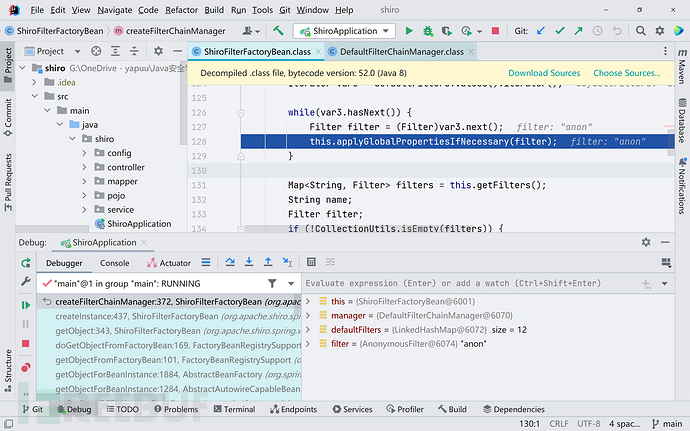Toggle Notifications tool window
The height and width of the screenshot is (431, 690).
click(x=682, y=185)
